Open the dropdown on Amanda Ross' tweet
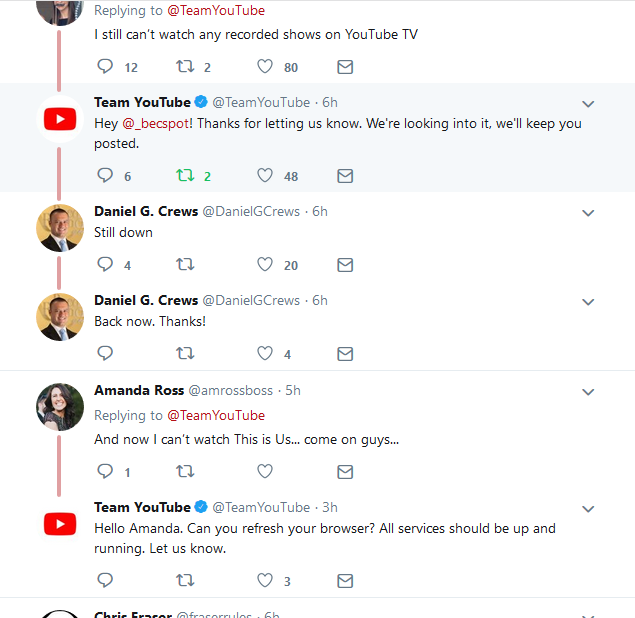The width and height of the screenshot is (635, 618). [x=588, y=392]
